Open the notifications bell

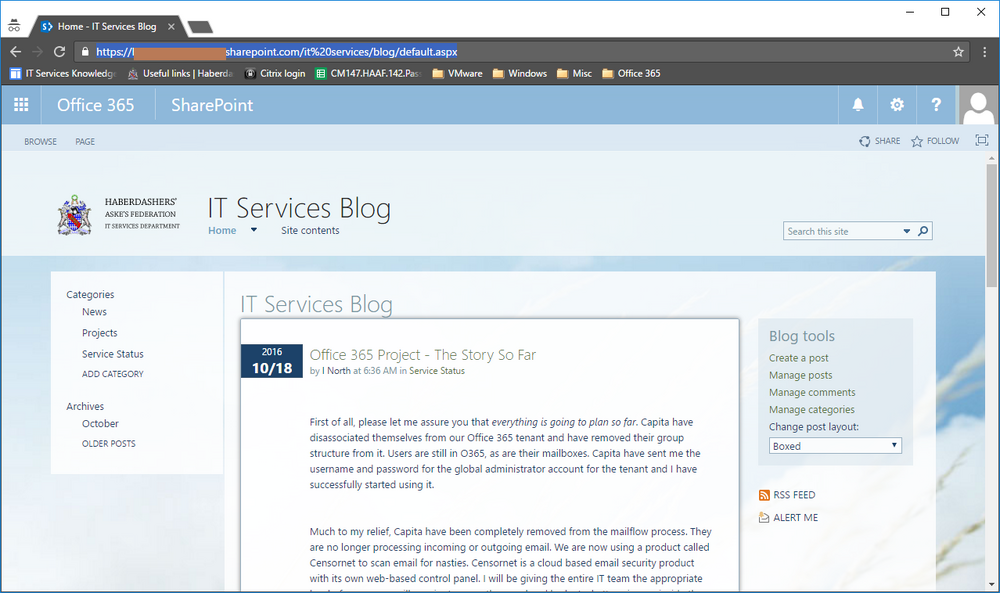tap(858, 105)
